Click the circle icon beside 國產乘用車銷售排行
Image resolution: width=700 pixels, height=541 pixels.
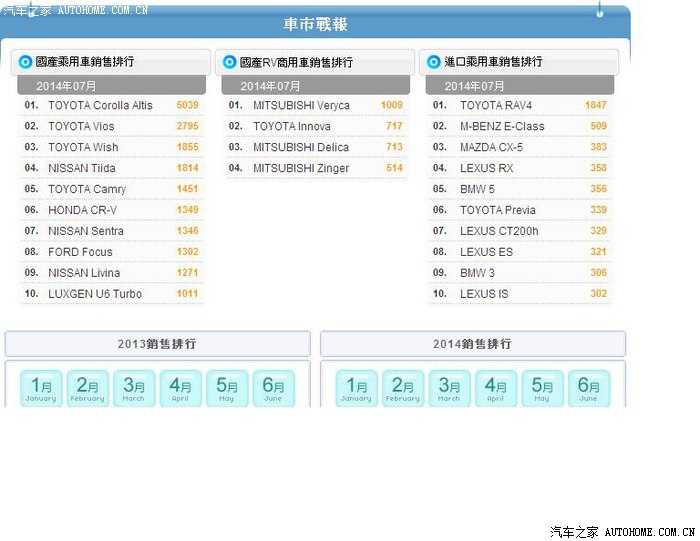25,62
